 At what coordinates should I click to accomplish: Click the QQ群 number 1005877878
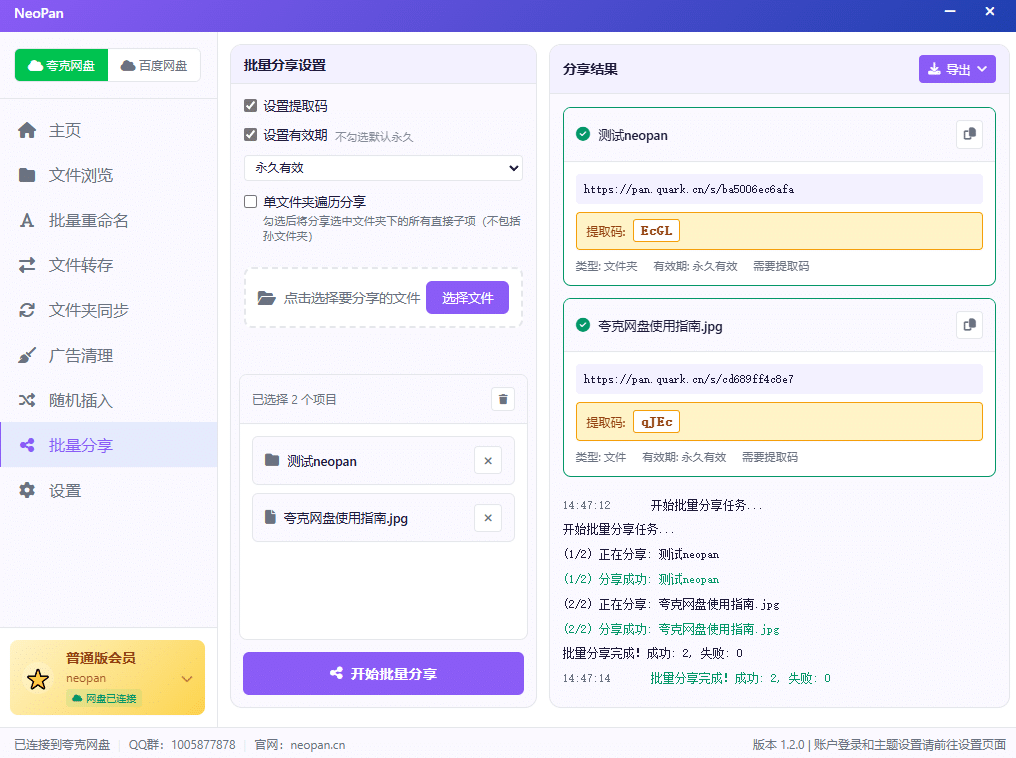coord(203,745)
